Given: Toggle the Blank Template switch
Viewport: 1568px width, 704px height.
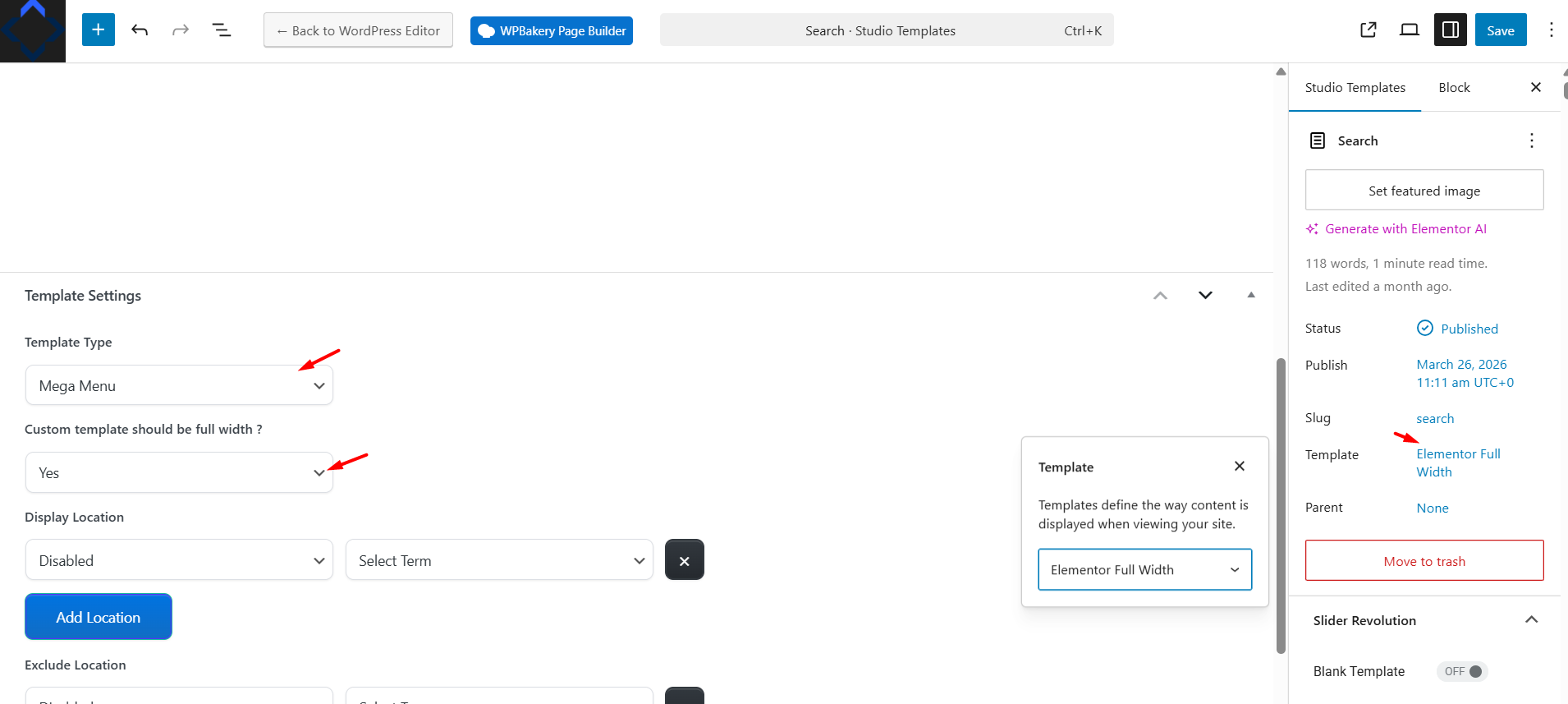Looking at the screenshot, I should tap(1462, 671).
